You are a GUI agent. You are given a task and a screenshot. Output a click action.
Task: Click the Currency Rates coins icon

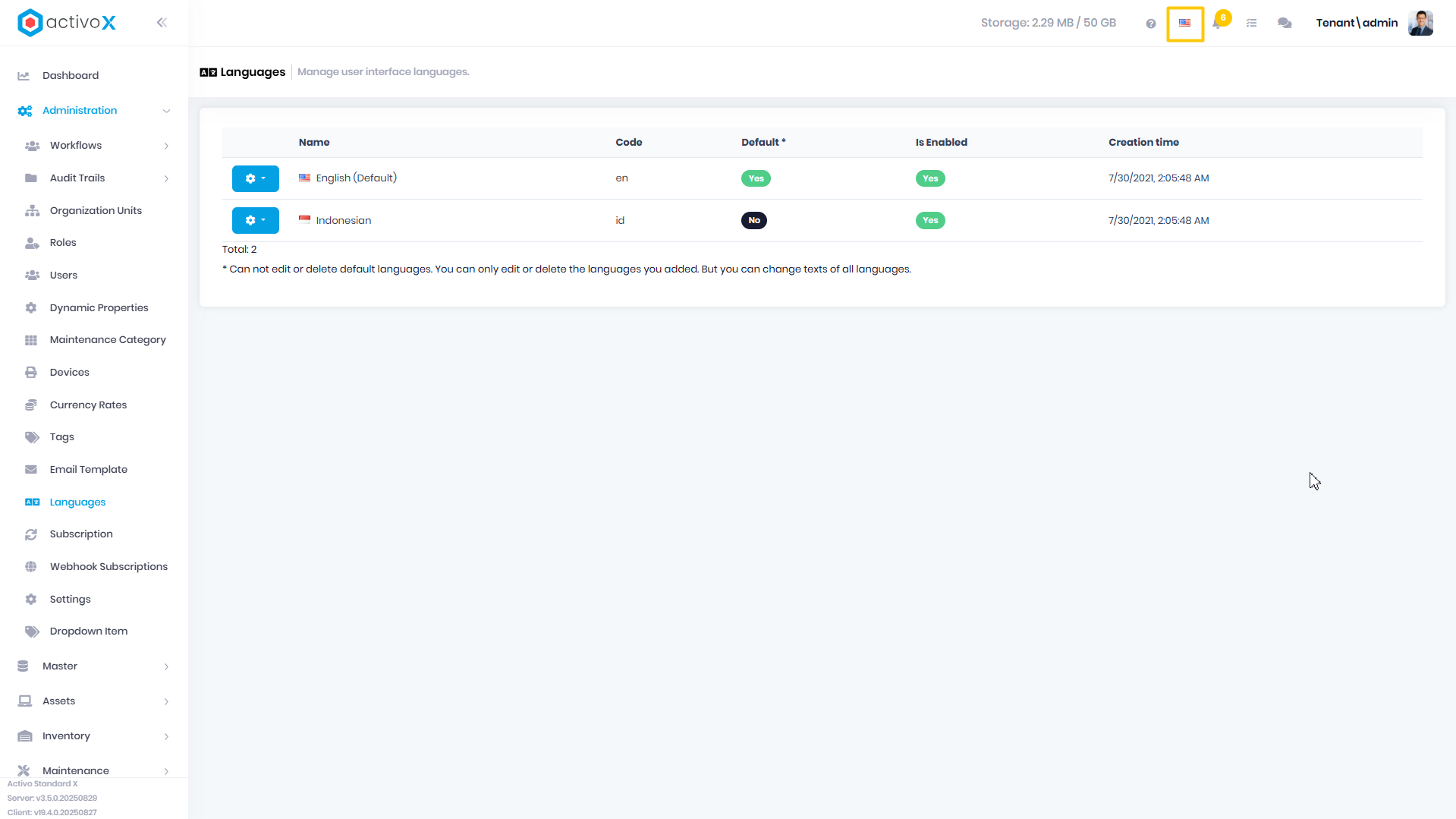(x=31, y=405)
